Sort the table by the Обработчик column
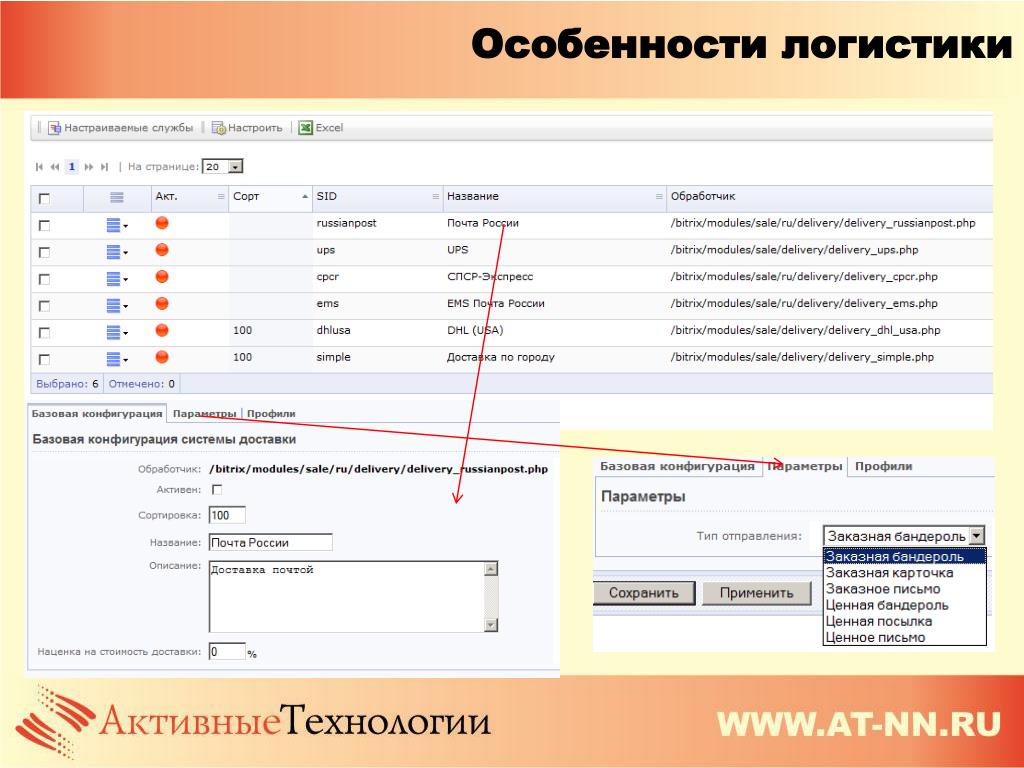 (x=829, y=197)
